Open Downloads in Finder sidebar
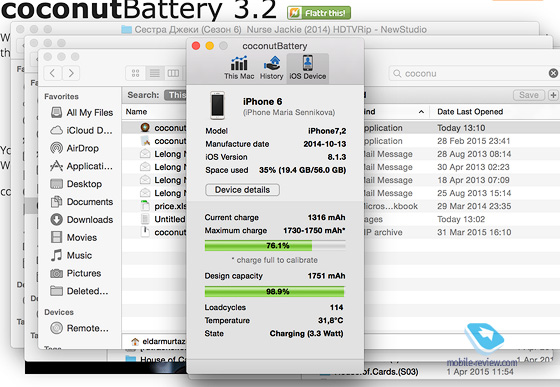The image size is (560, 387). click(x=82, y=220)
